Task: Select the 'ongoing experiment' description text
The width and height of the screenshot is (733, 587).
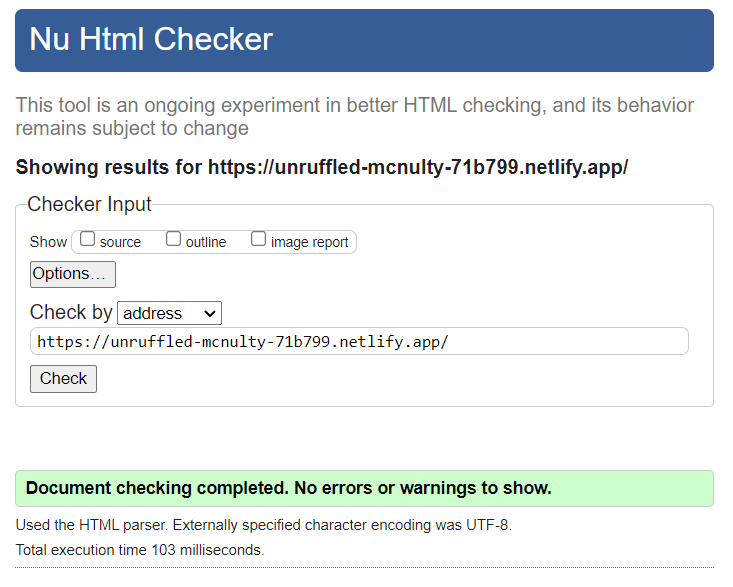Action: point(355,117)
